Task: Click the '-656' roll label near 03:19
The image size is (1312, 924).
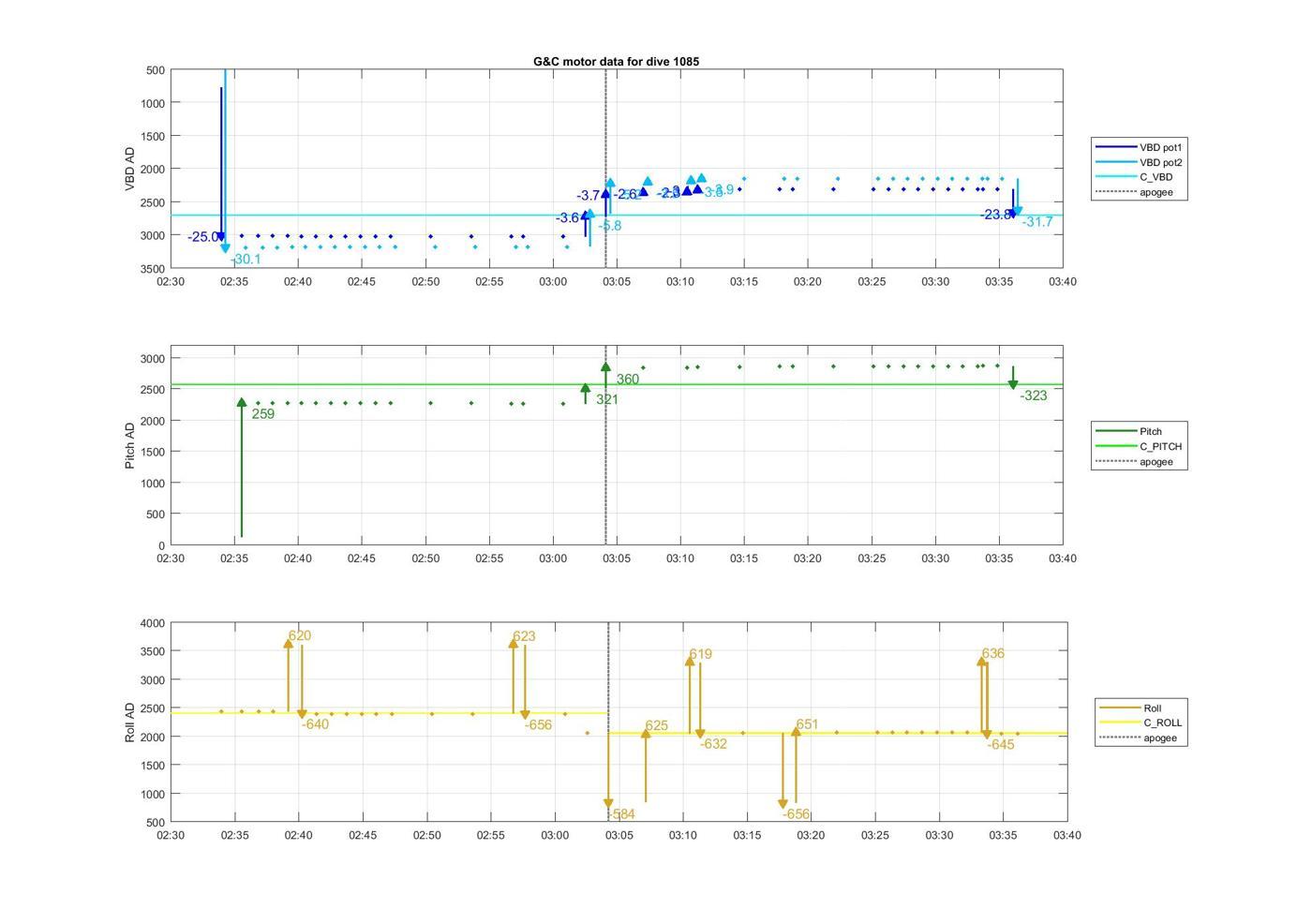Action: [796, 814]
